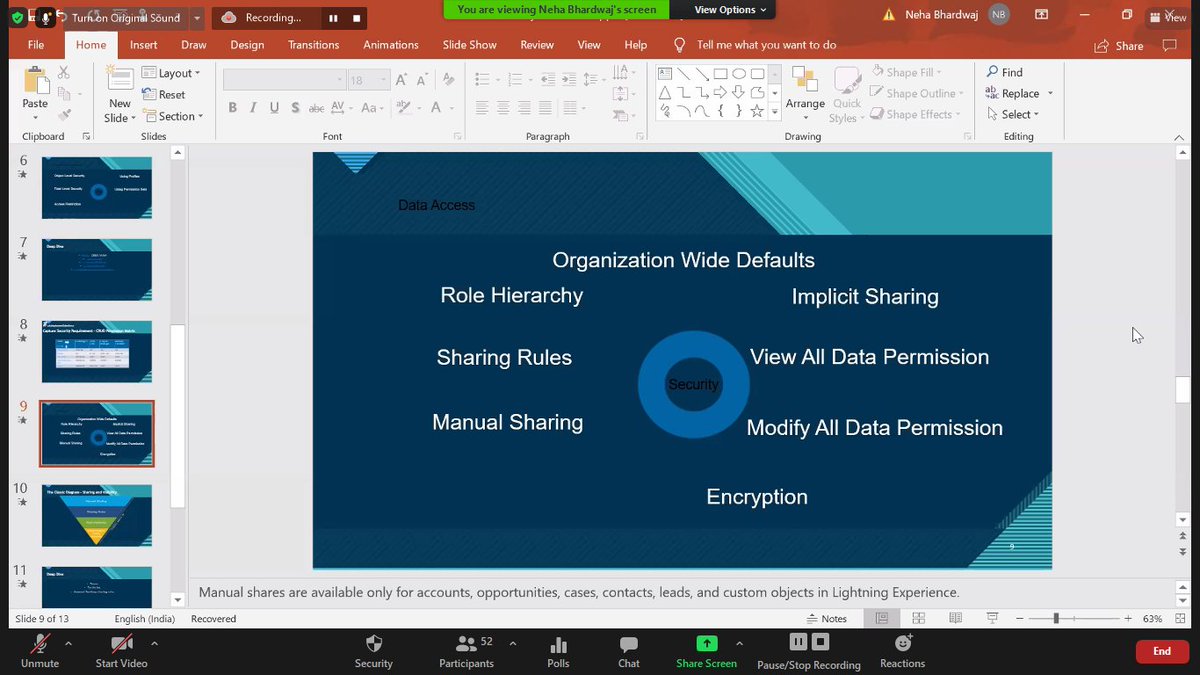Switch to the Slide Show tab
The height and width of the screenshot is (675, 1200).
coord(470,45)
